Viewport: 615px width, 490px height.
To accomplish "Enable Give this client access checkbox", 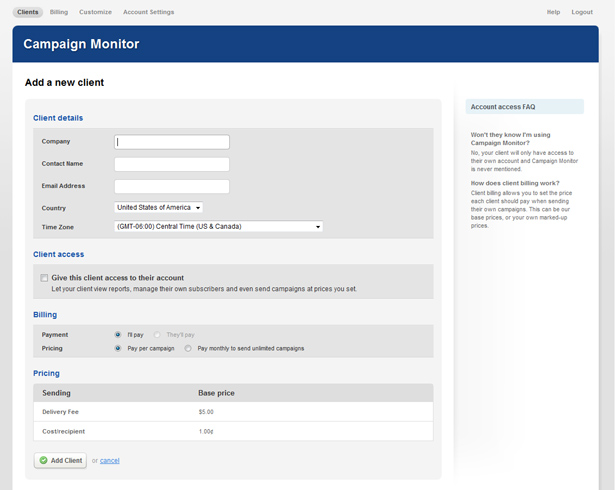I will click(44, 278).
